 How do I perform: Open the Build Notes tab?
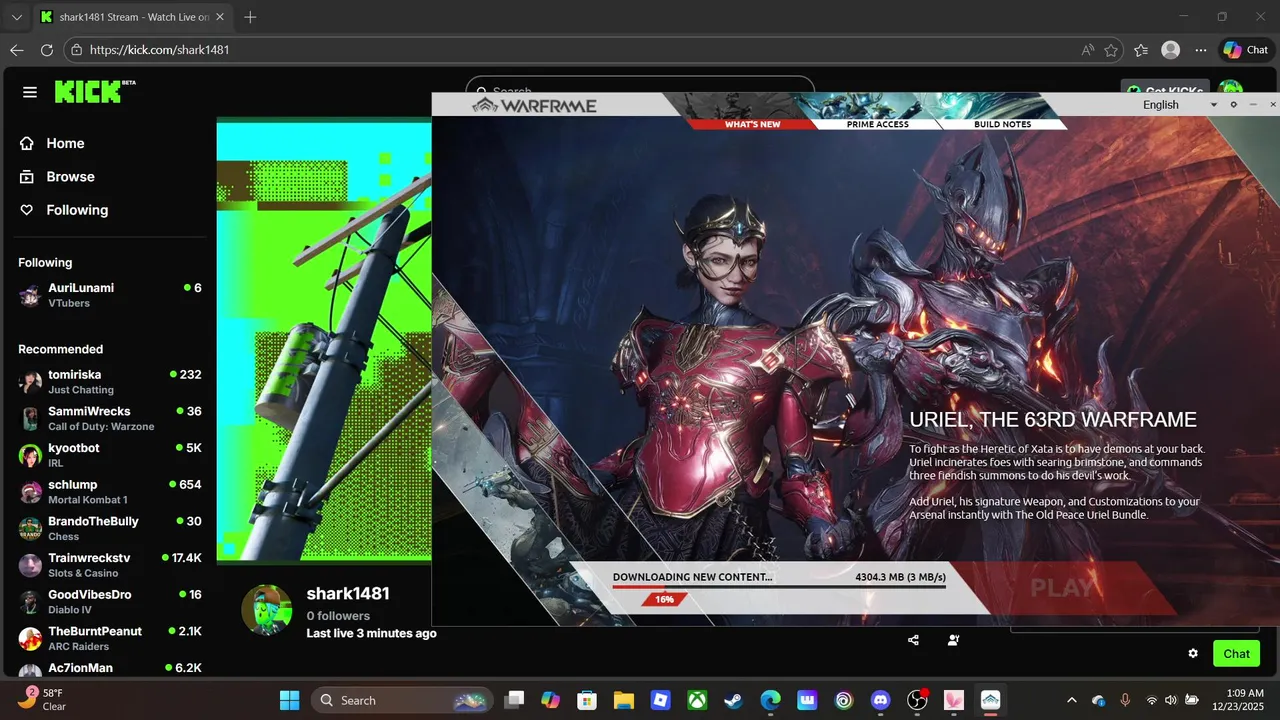pyautogui.click(x=1002, y=124)
